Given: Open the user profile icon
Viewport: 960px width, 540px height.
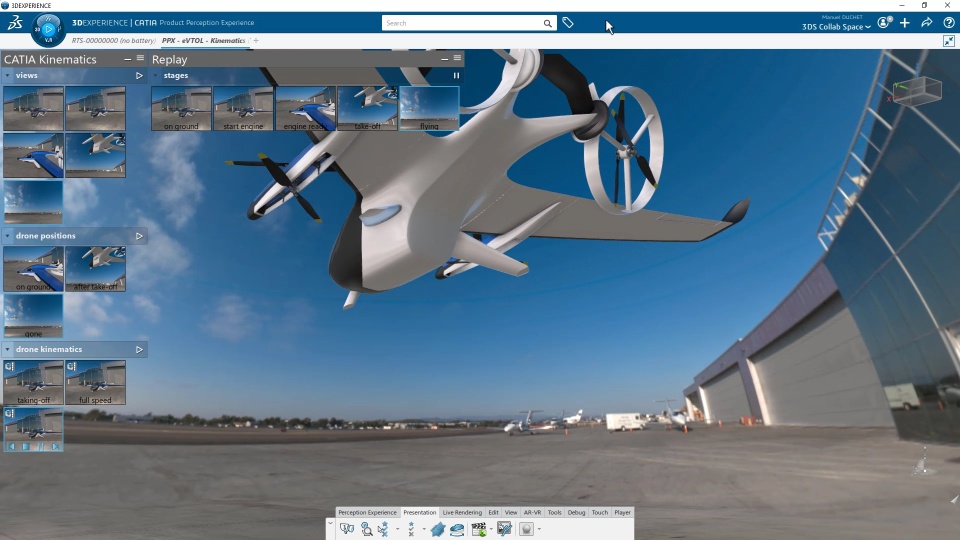Looking at the screenshot, I should click(x=884, y=23).
